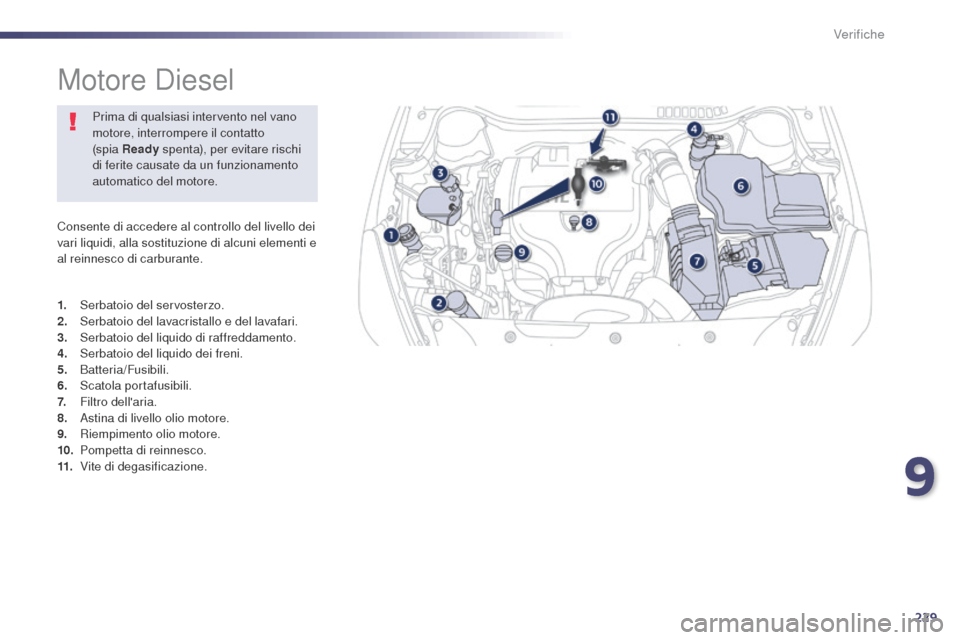Click diagram marker 11 for the bleed screw
Screen dimensions: 960x640
point(610,117)
